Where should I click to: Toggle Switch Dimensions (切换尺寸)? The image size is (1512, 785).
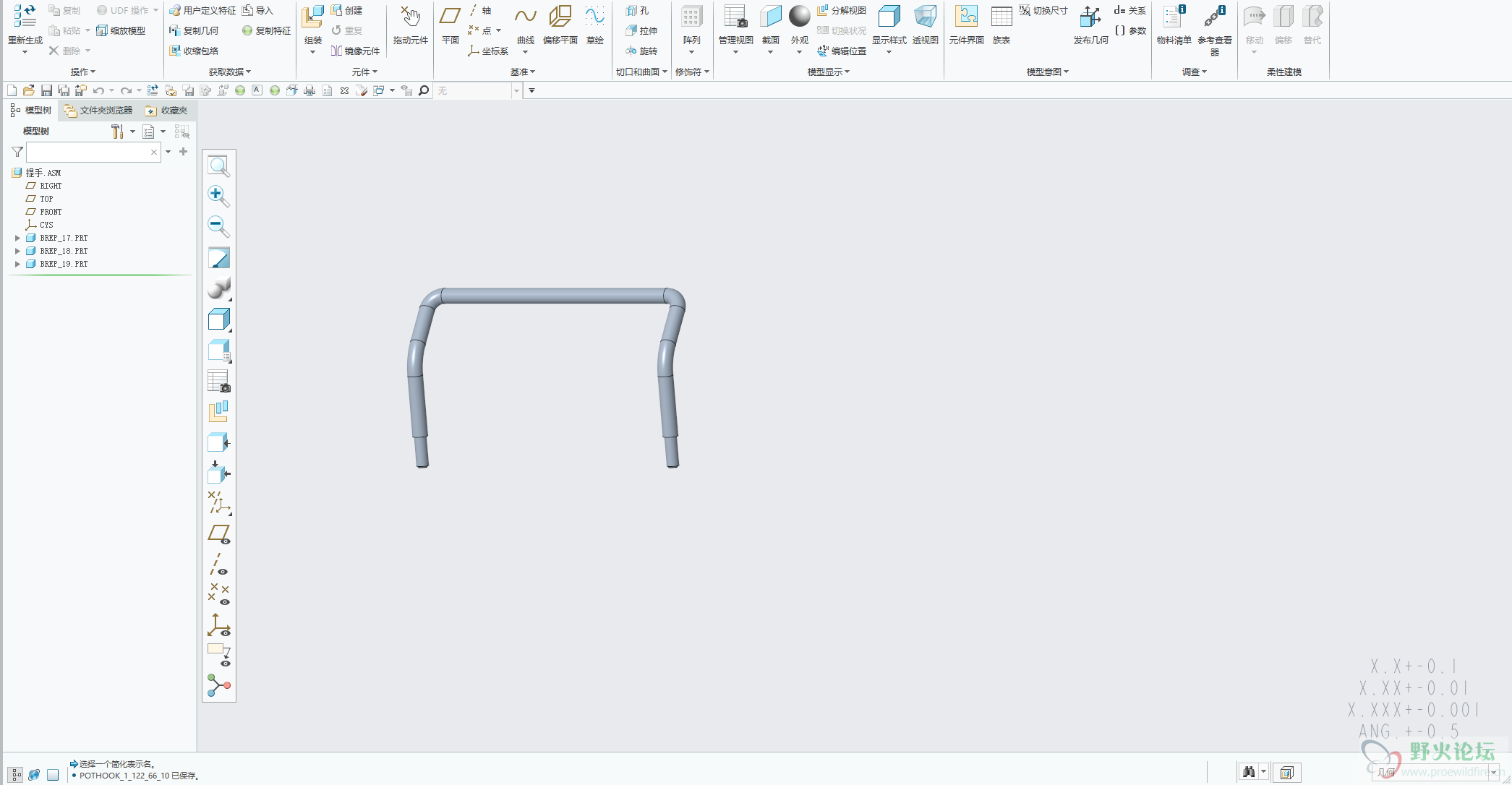coord(1043,10)
